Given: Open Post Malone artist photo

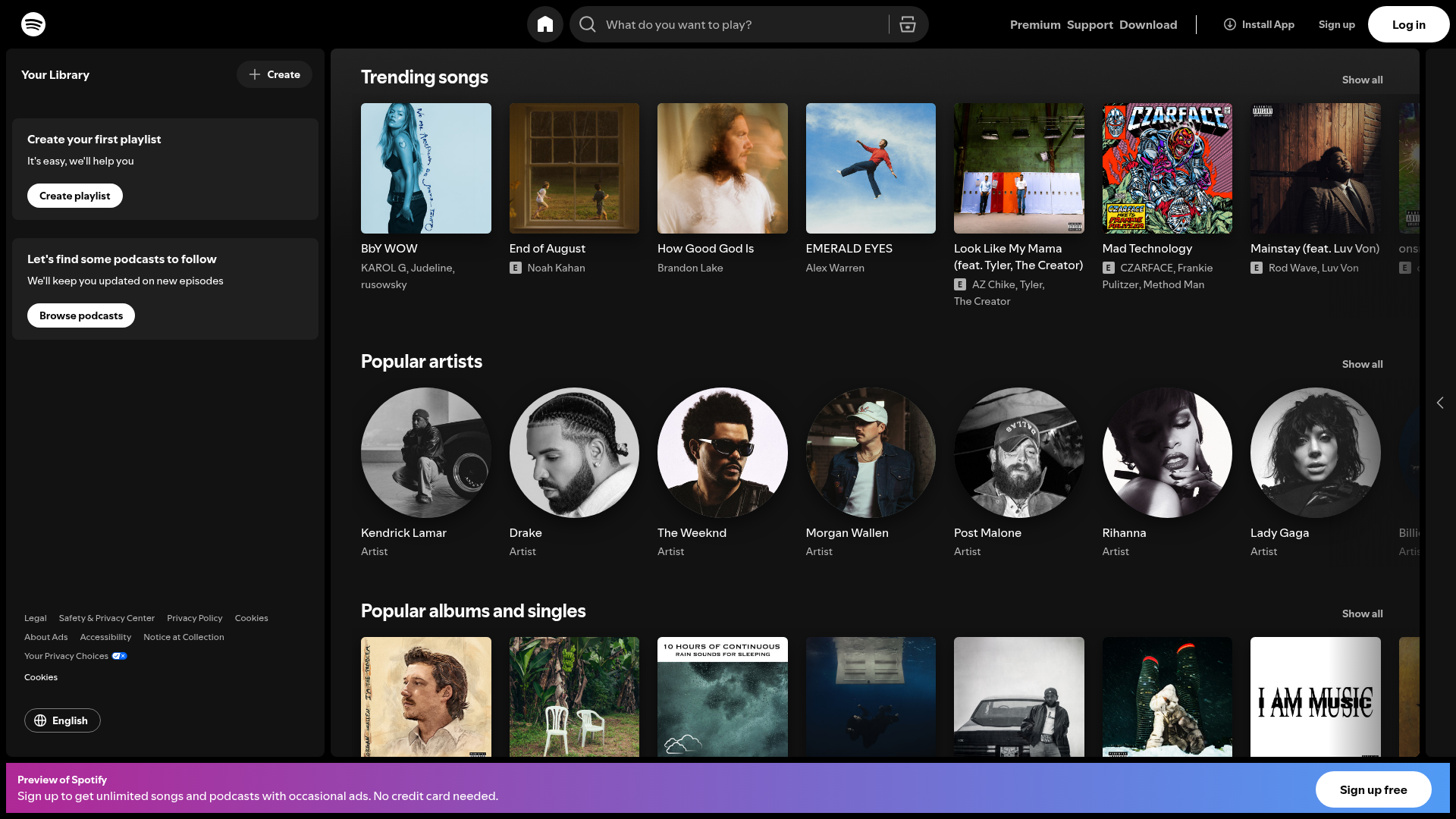Looking at the screenshot, I should pos(1019,453).
